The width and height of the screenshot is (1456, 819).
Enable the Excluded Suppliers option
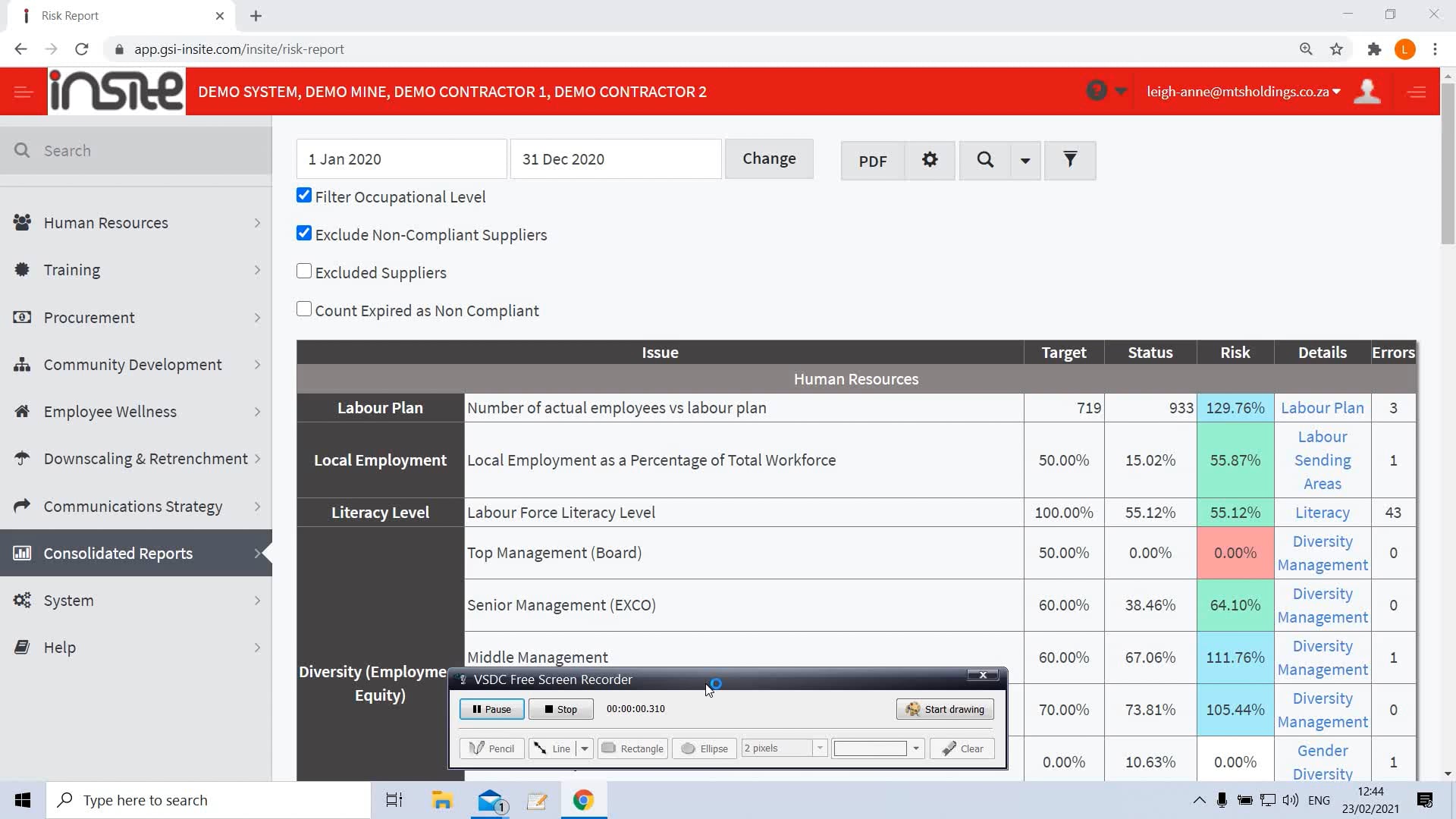tap(304, 271)
